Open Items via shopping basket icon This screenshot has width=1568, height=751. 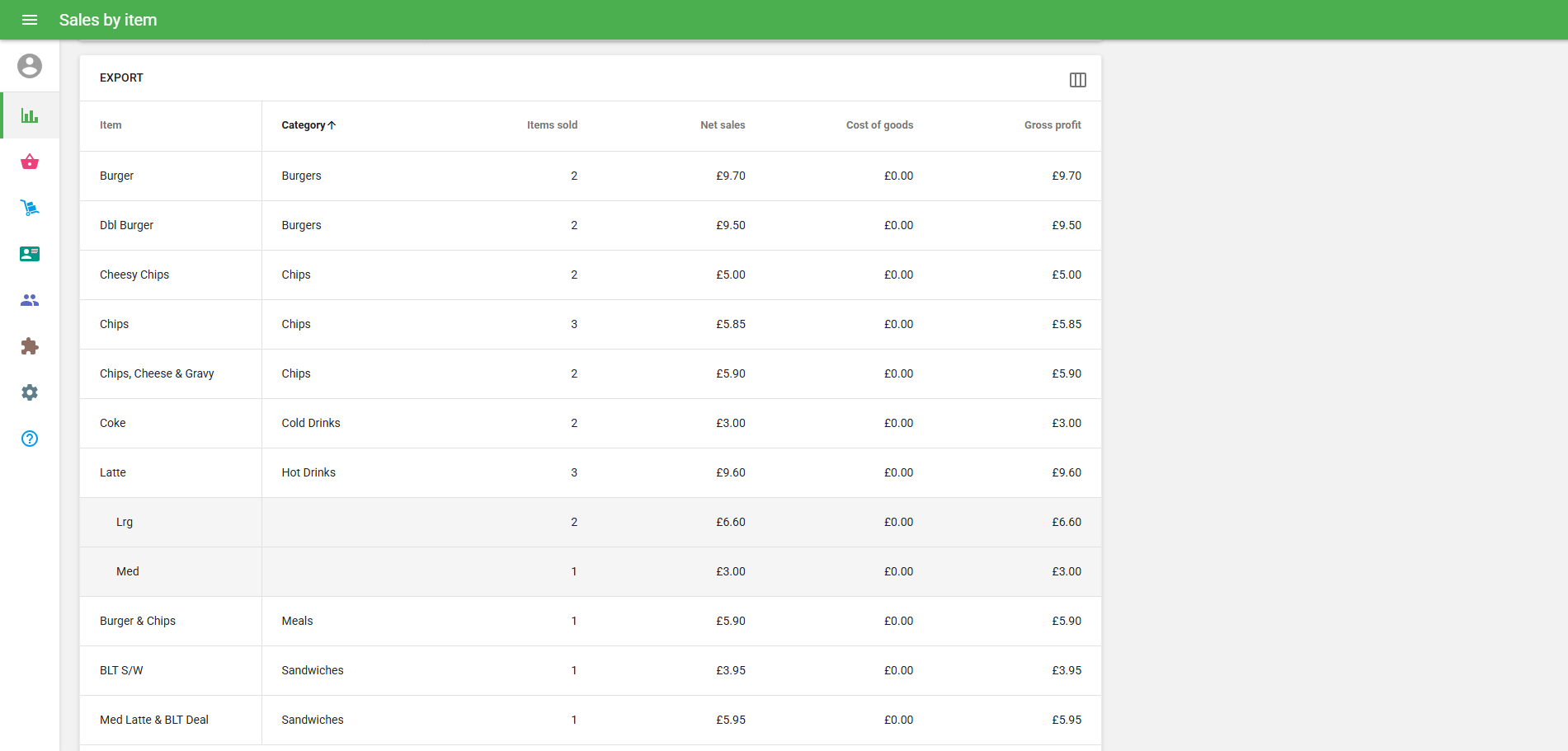30,162
